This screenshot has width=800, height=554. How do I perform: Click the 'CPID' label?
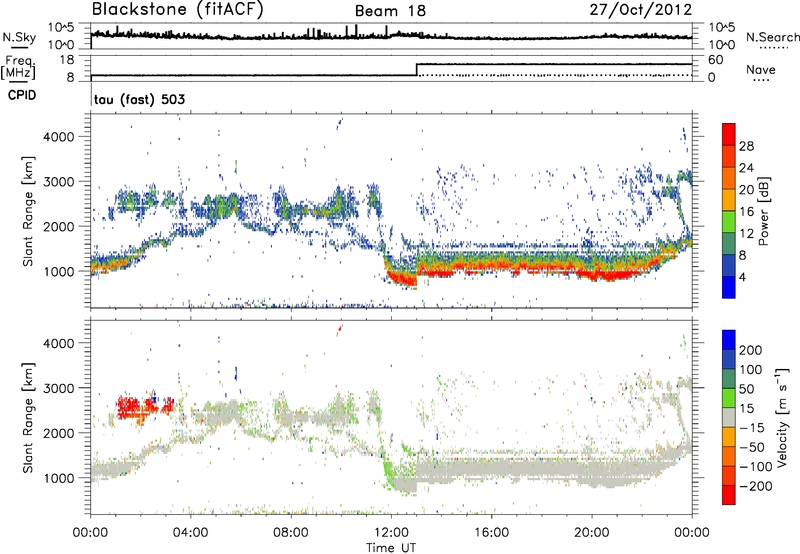tap(22, 95)
